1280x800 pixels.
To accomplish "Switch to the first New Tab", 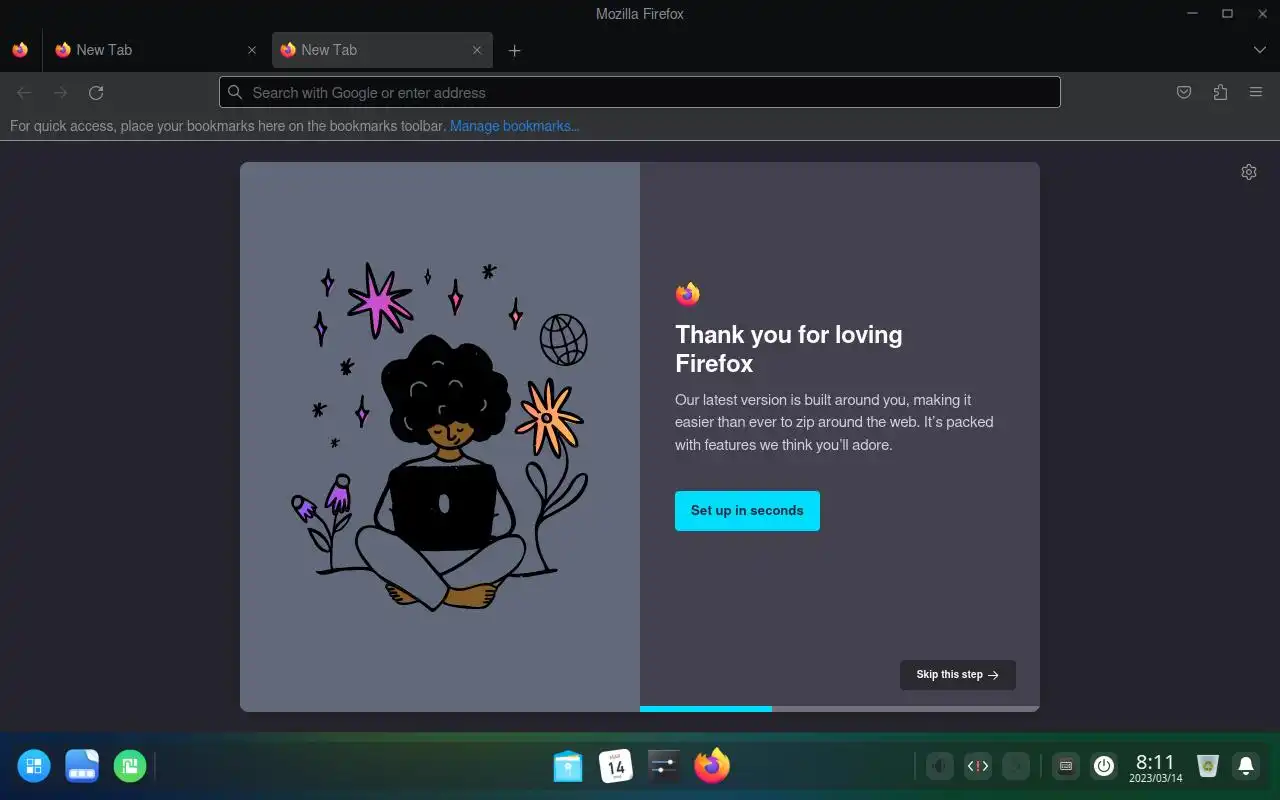I will click(155, 50).
